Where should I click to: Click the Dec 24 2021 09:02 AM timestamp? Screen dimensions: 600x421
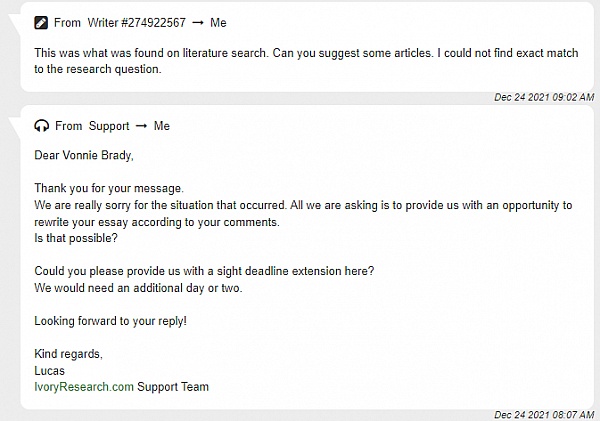coord(544,97)
